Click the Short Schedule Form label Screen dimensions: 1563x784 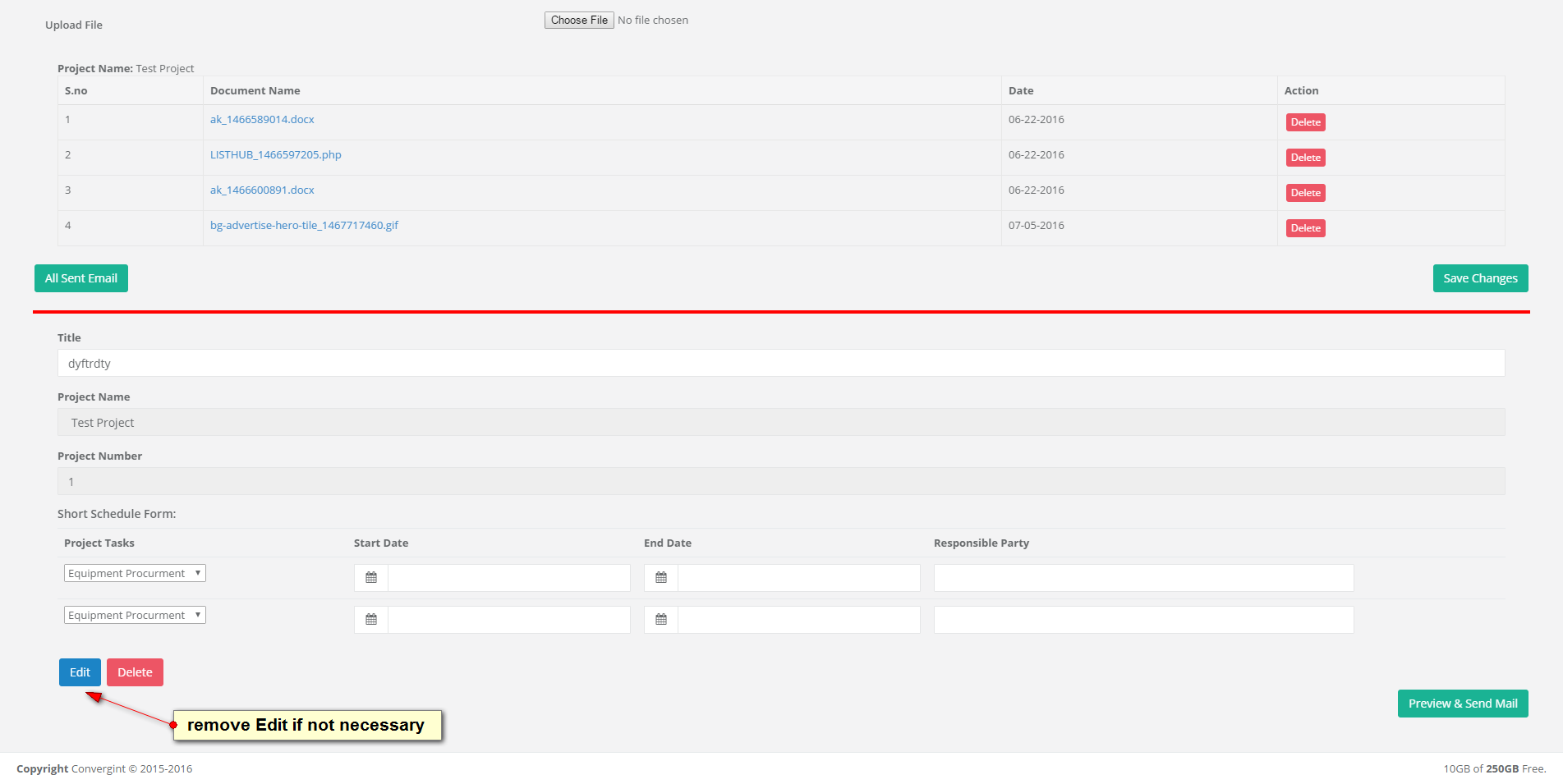click(117, 514)
